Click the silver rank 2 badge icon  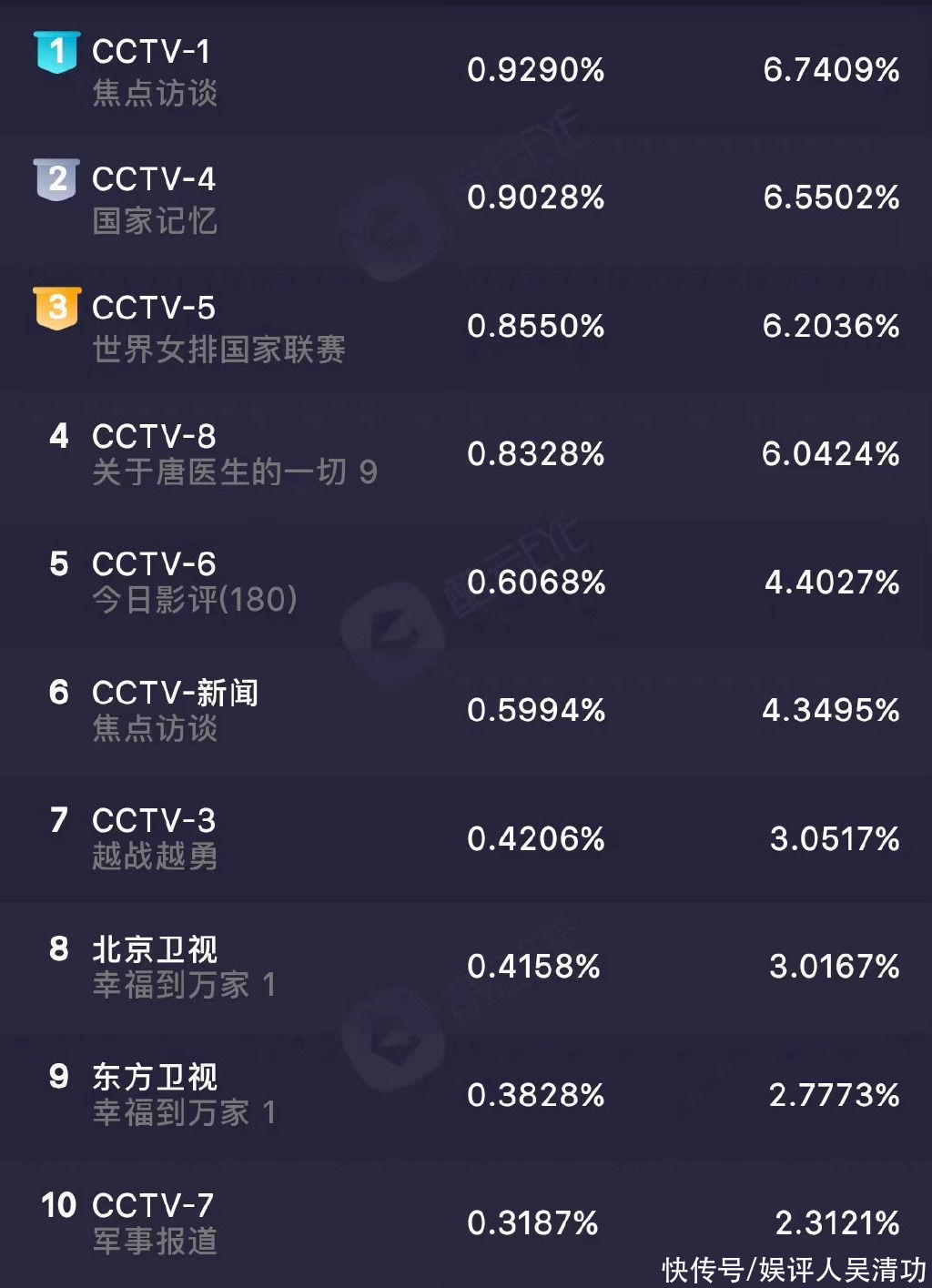[57, 179]
